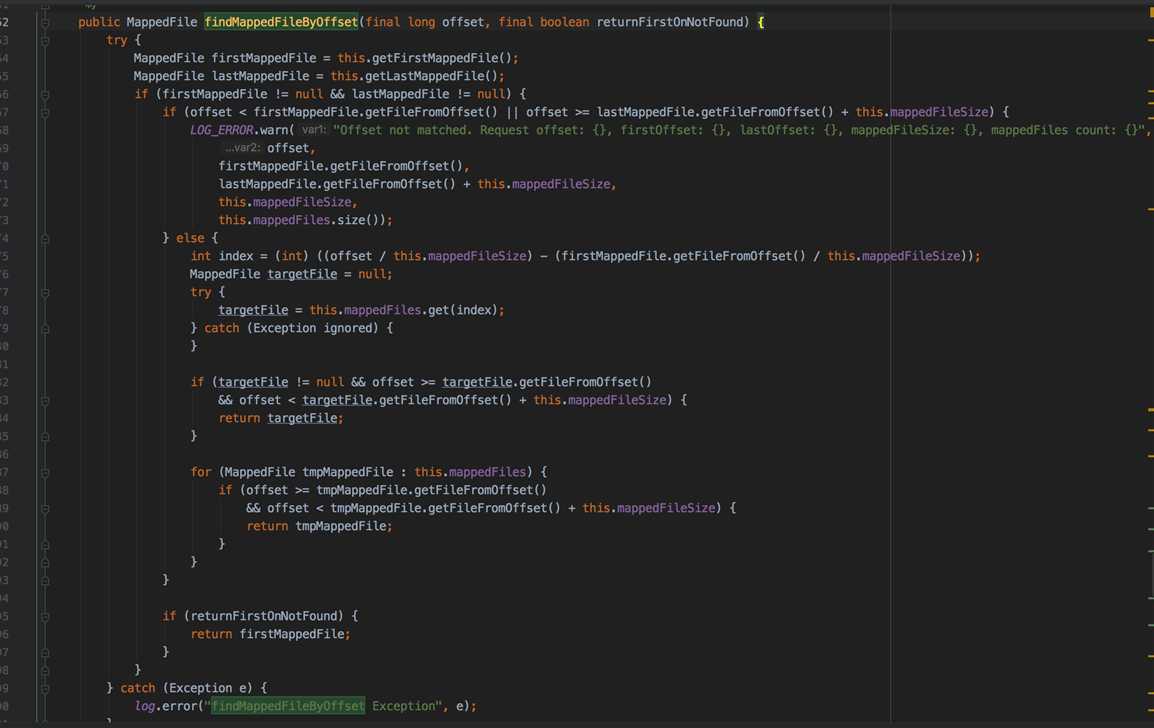Click mappedFiles.get(index) call
This screenshot has height=728, width=1154.
(x=421, y=310)
